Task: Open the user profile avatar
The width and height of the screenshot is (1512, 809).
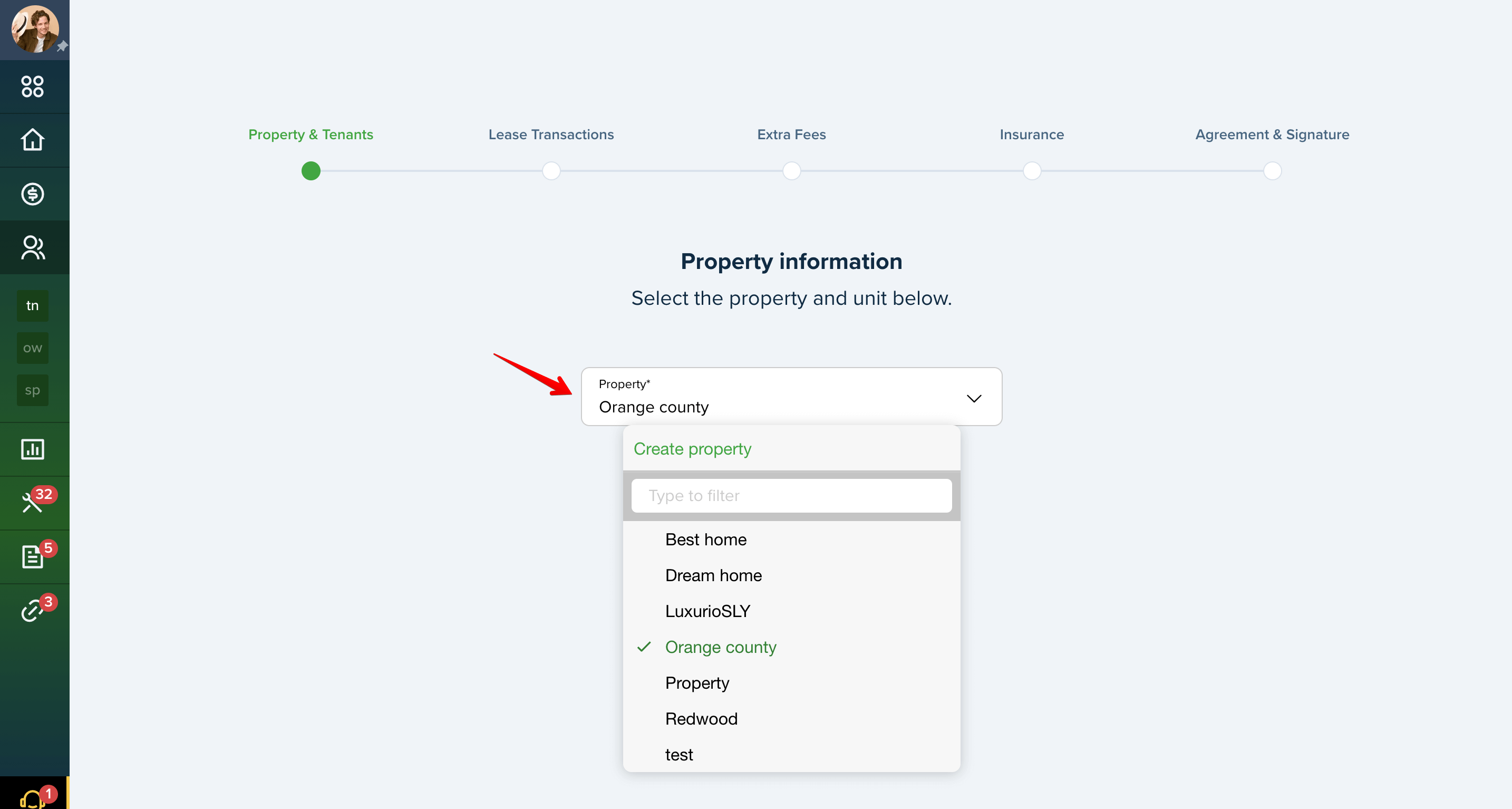Action: (35, 28)
